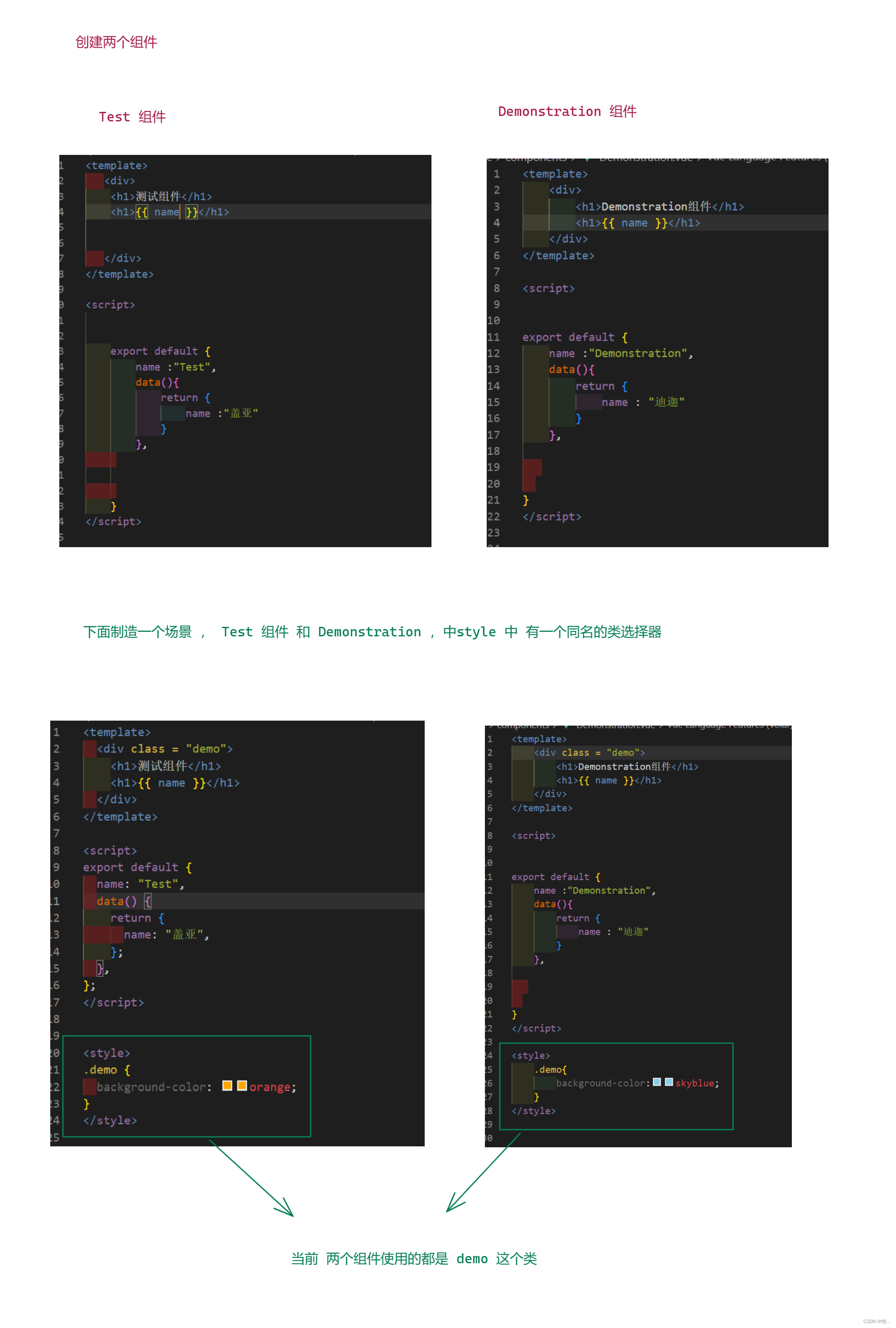Click '<div class = "demo">' in the bottom-left panel
The width and height of the screenshot is (896, 1328).
(x=165, y=749)
